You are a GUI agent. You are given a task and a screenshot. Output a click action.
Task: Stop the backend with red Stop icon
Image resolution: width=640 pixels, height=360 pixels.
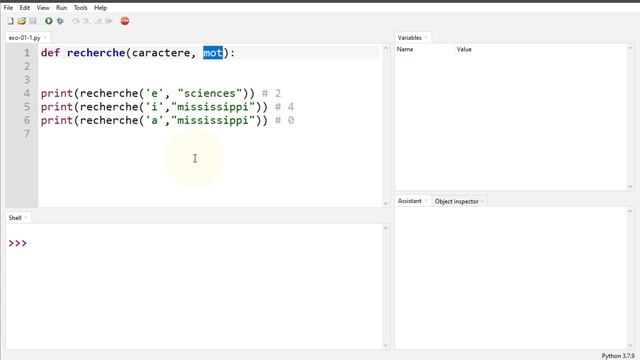[x=125, y=21]
